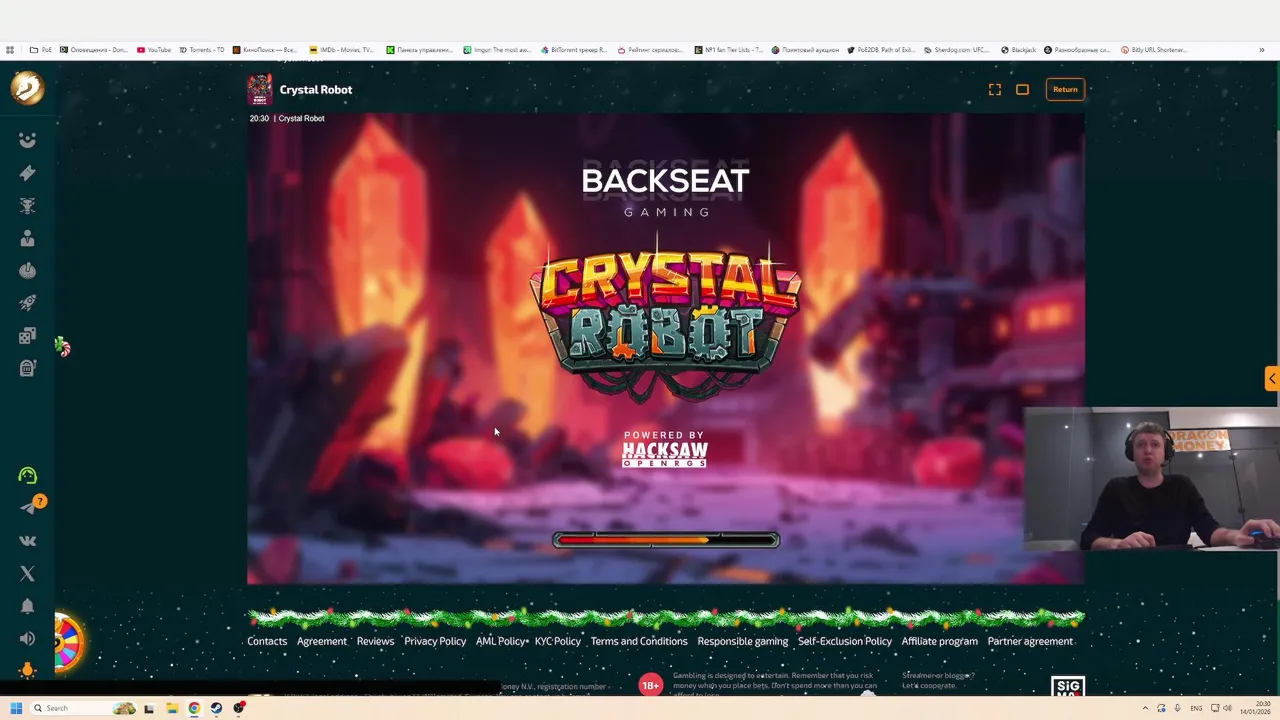Image resolution: width=1280 pixels, height=720 pixels.
Task: Open the AML Policy link
Action: pos(501,641)
